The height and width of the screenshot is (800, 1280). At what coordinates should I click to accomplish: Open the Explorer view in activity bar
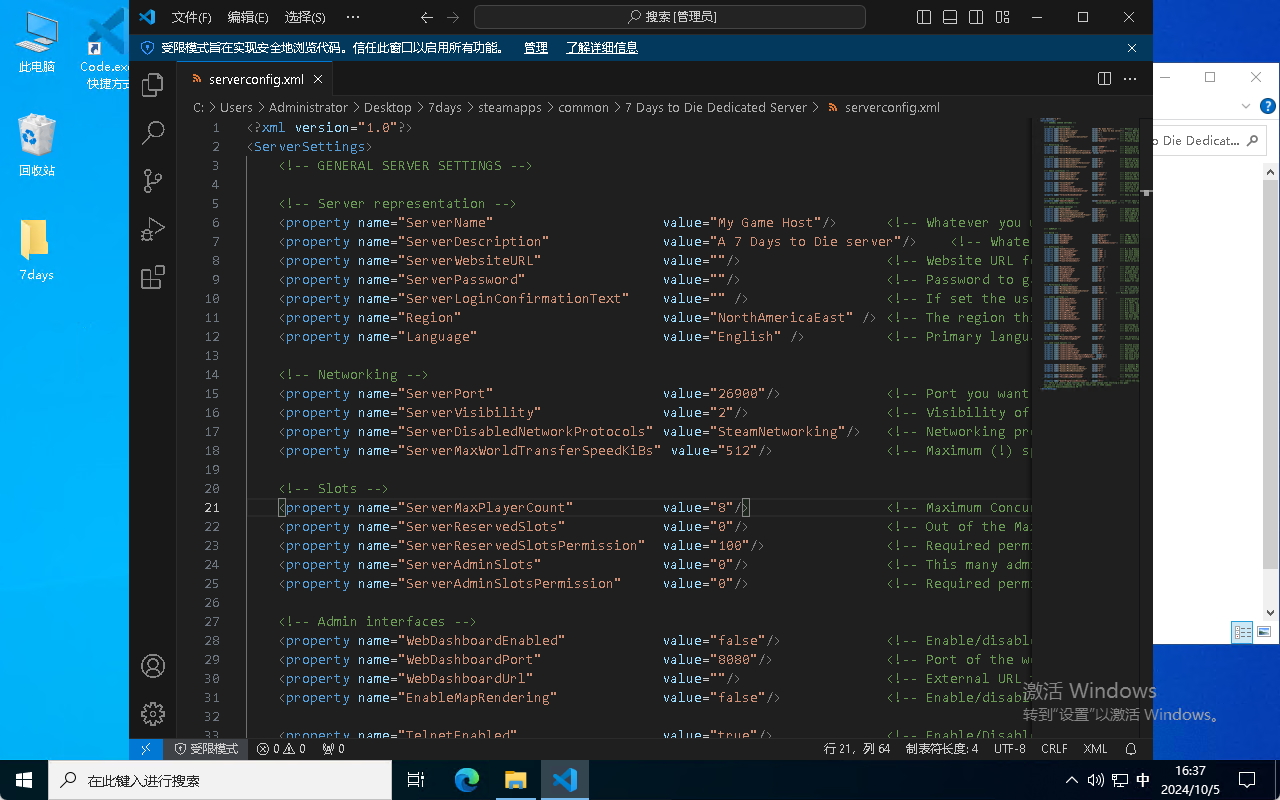point(153,84)
